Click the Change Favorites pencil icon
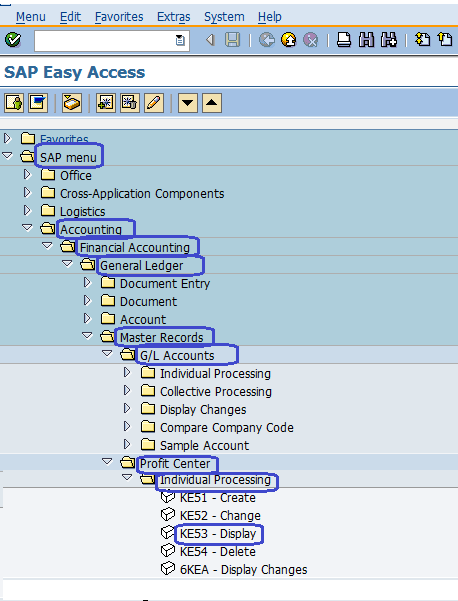Screen dimensions: 458x601 click(x=154, y=103)
